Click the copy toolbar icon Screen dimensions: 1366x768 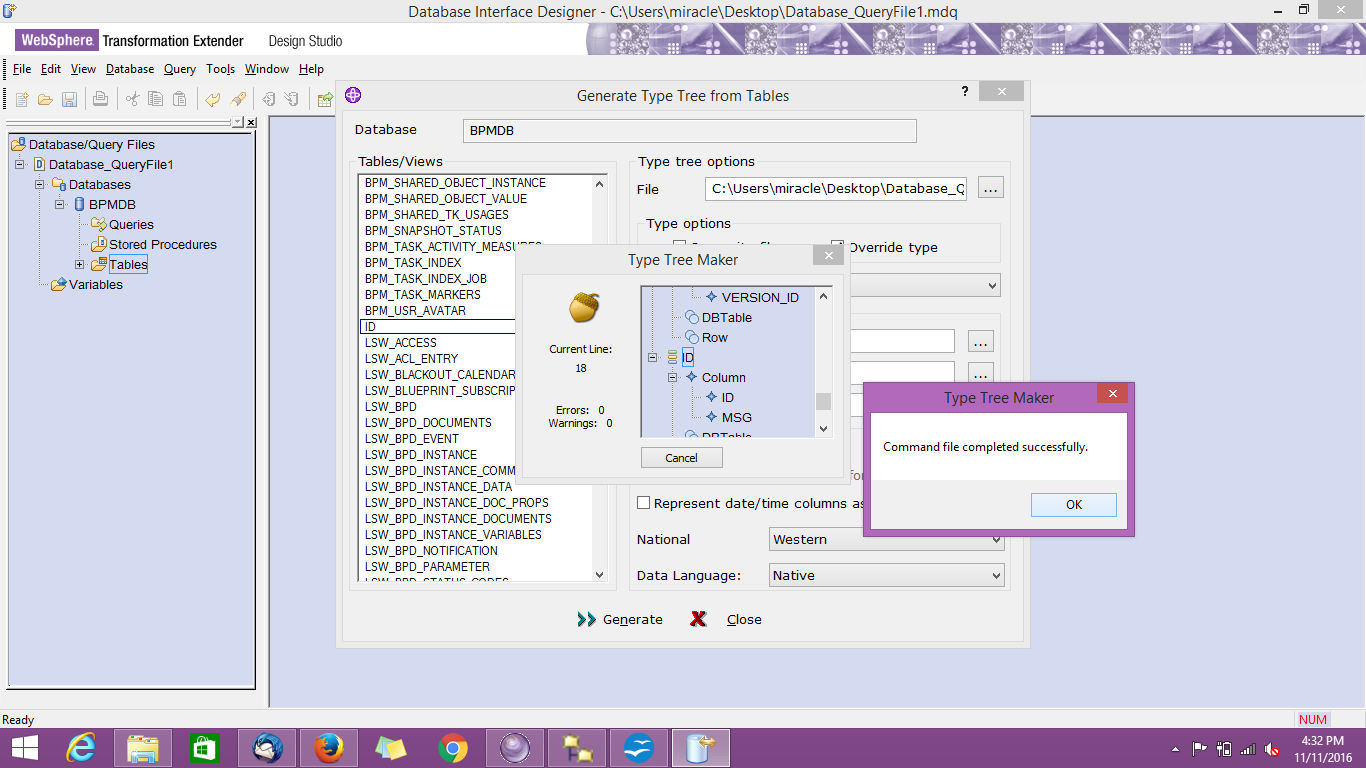click(x=156, y=98)
